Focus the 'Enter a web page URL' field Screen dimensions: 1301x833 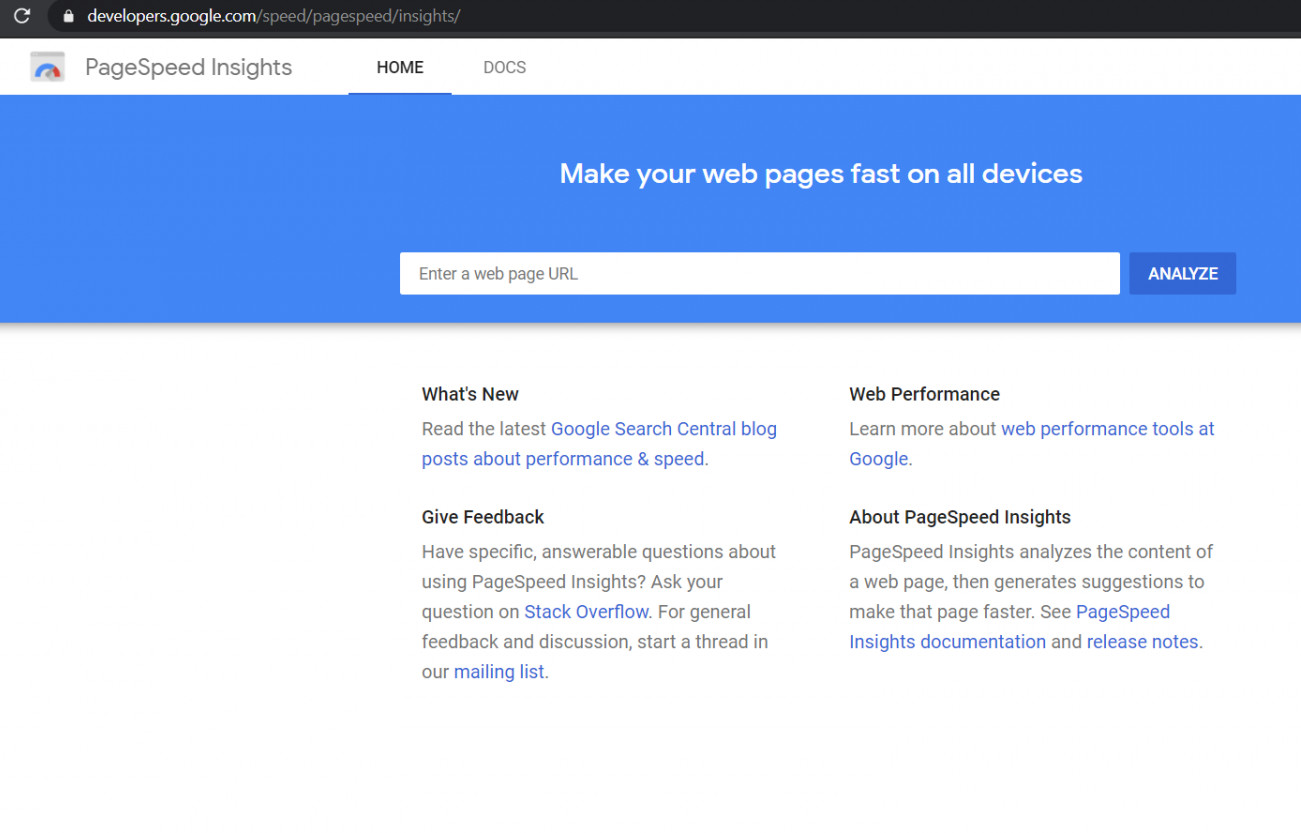759,273
